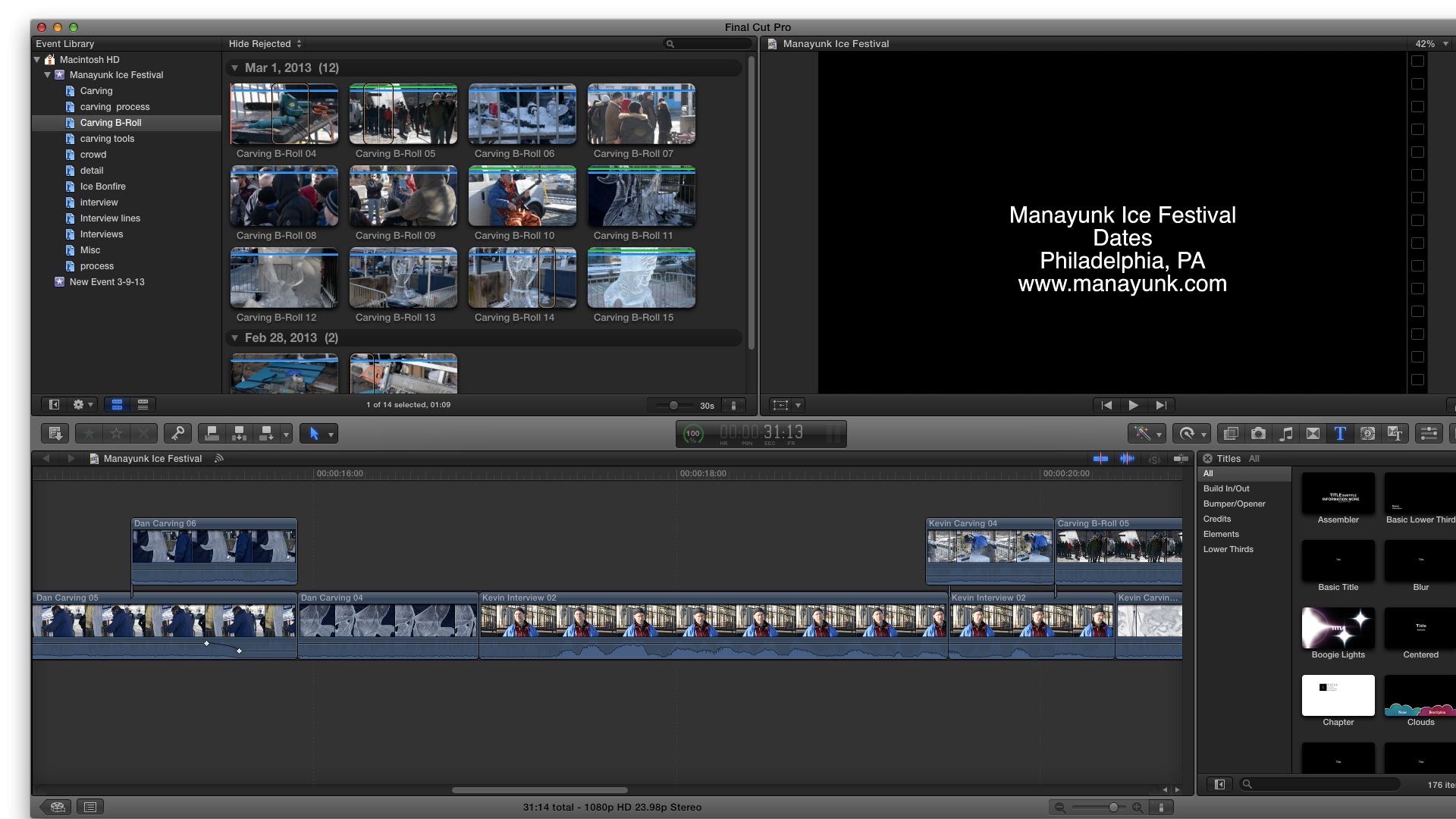Show the Photos browser with the camera icon
This screenshot has height=819, width=1456.
[1258, 434]
